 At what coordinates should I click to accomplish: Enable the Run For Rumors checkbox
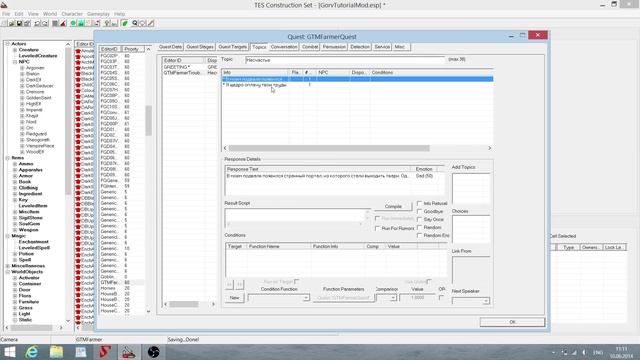tap(377, 229)
